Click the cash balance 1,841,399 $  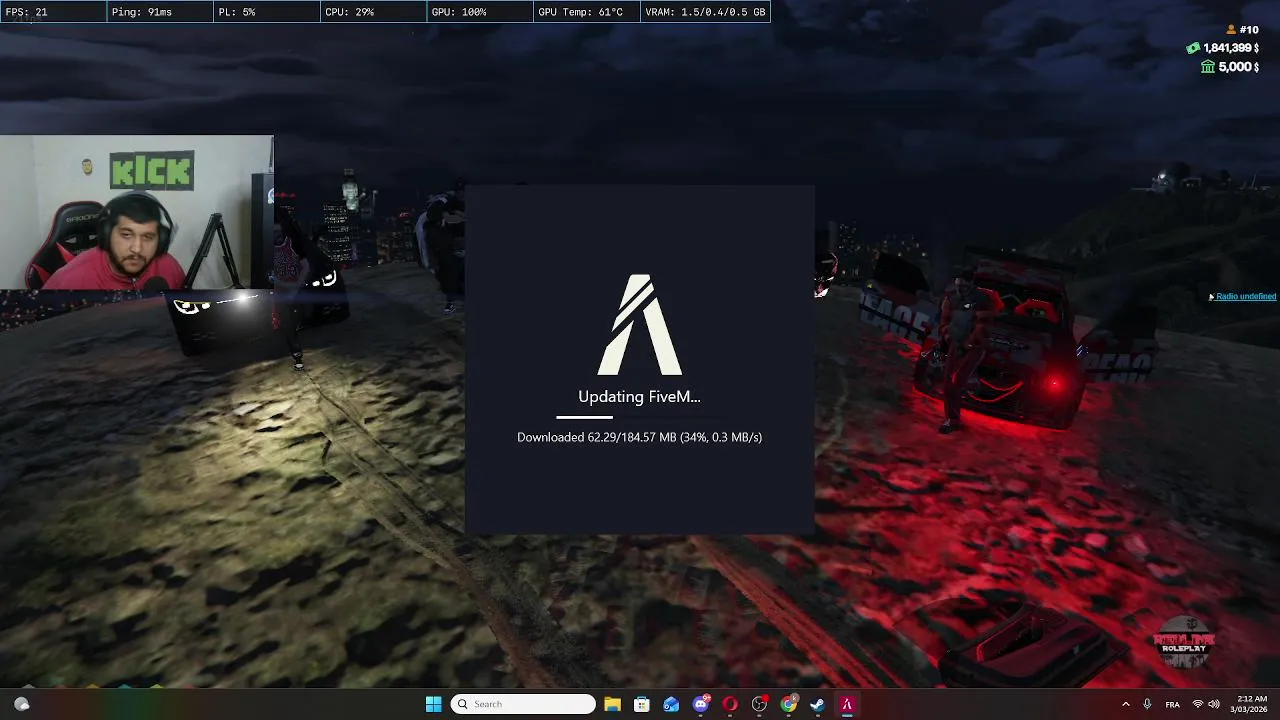click(x=1230, y=48)
